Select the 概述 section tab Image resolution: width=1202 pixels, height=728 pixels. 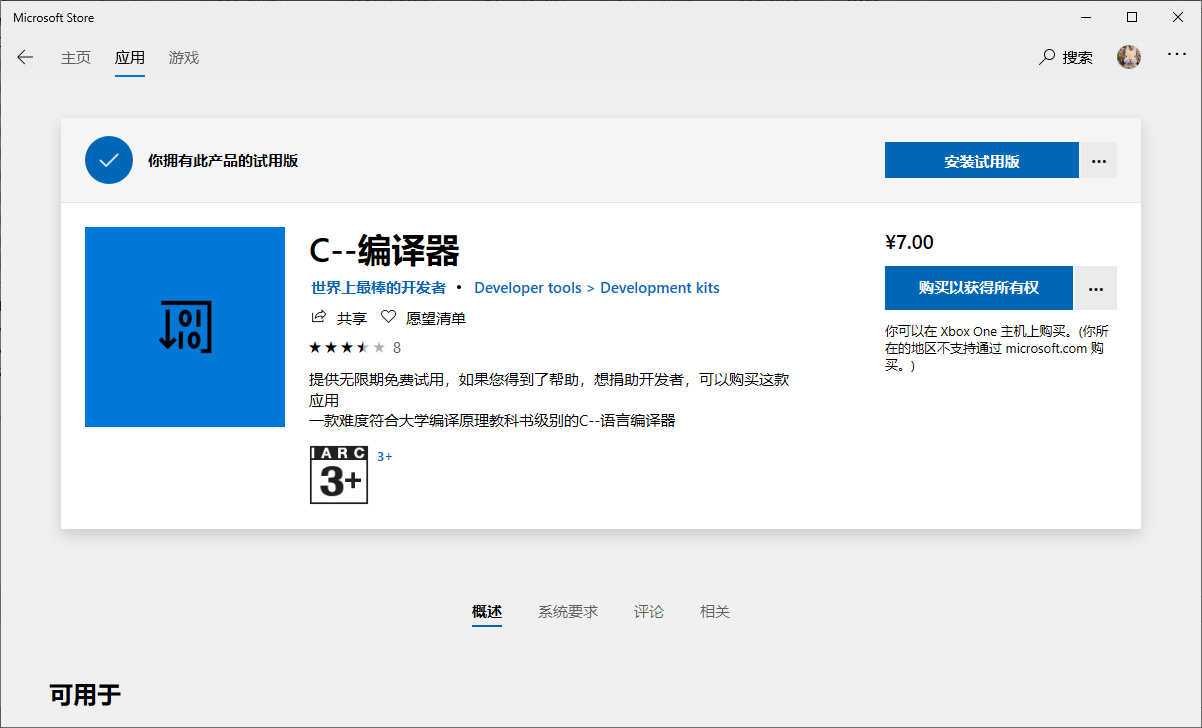tap(487, 611)
